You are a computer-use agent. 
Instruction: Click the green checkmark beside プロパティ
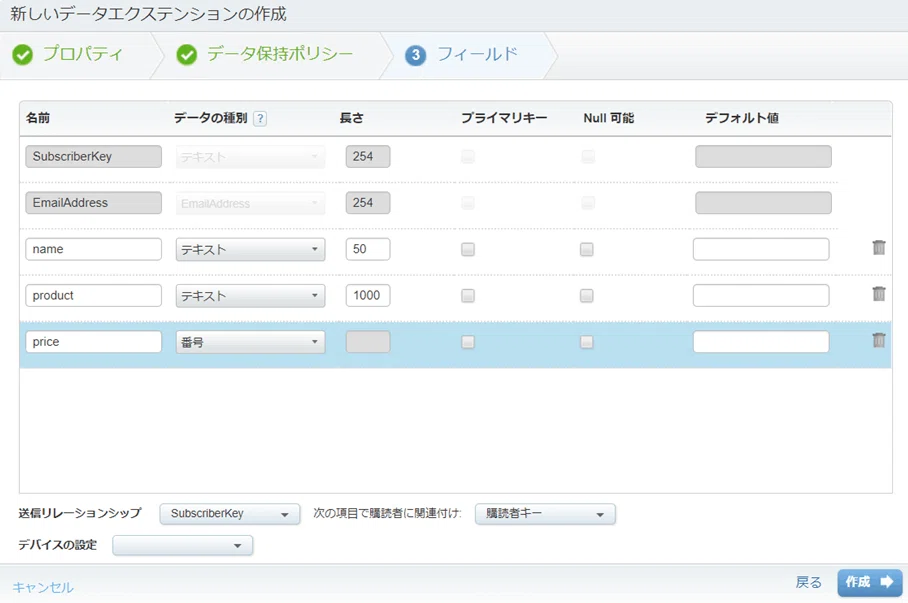pyautogui.click(x=23, y=55)
